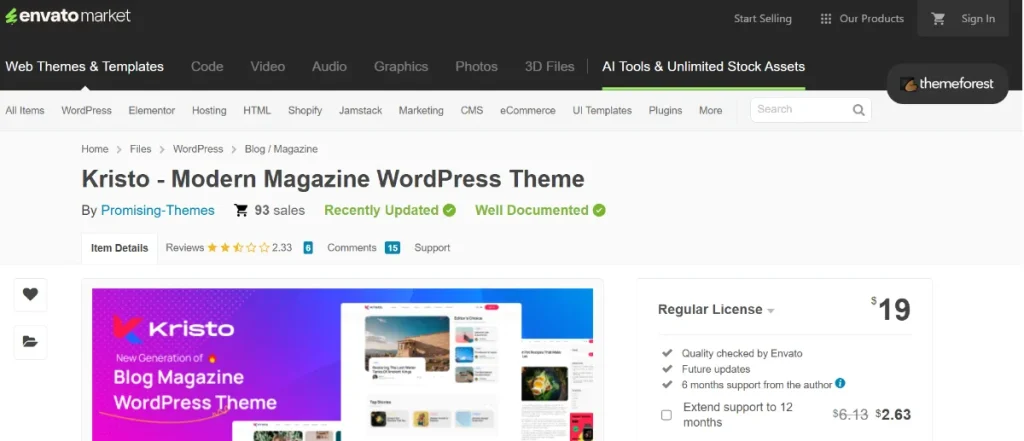Open Promising-Themes author profile

[x=157, y=210]
